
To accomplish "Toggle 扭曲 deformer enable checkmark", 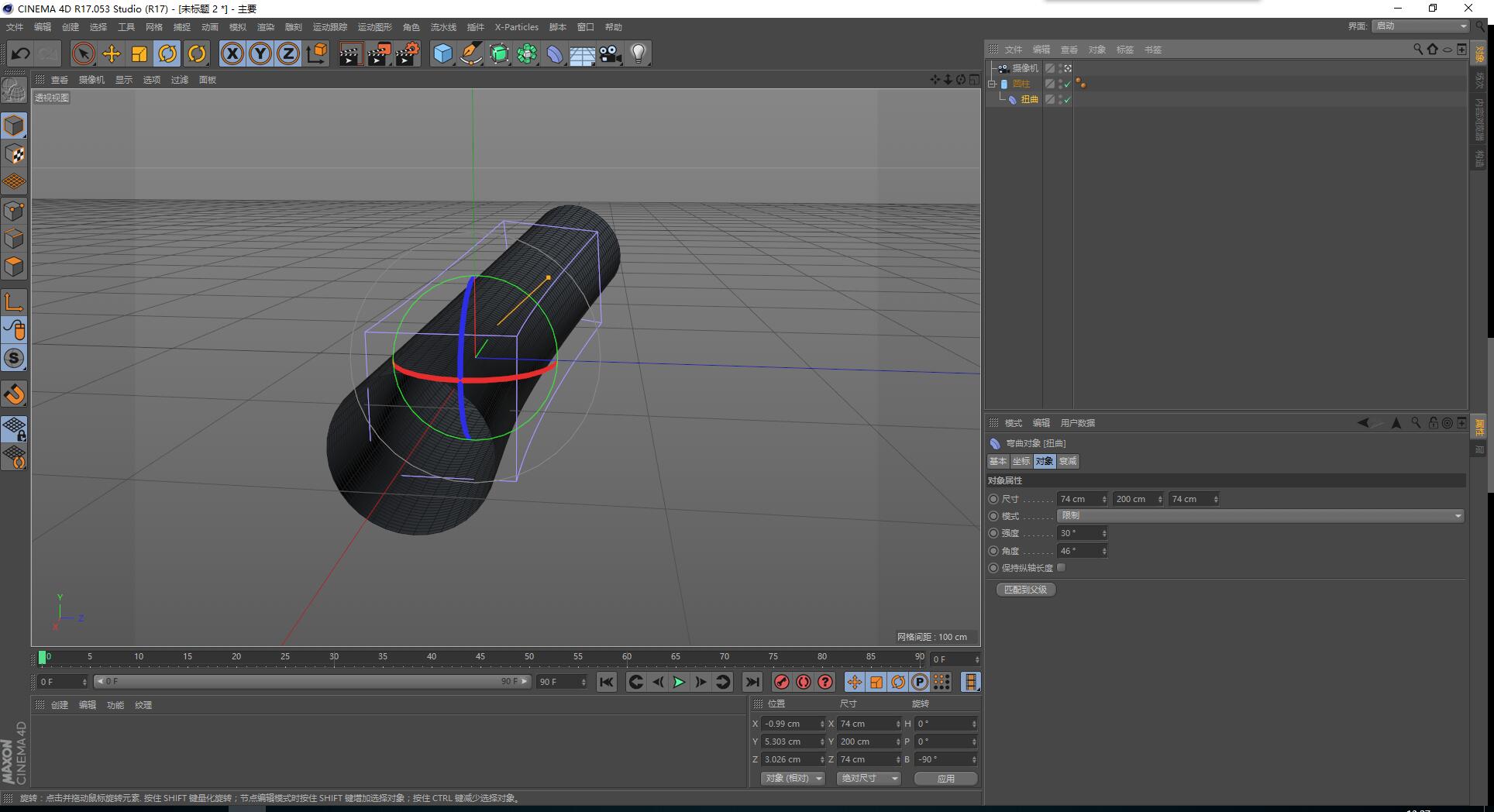I will pyautogui.click(x=1067, y=100).
